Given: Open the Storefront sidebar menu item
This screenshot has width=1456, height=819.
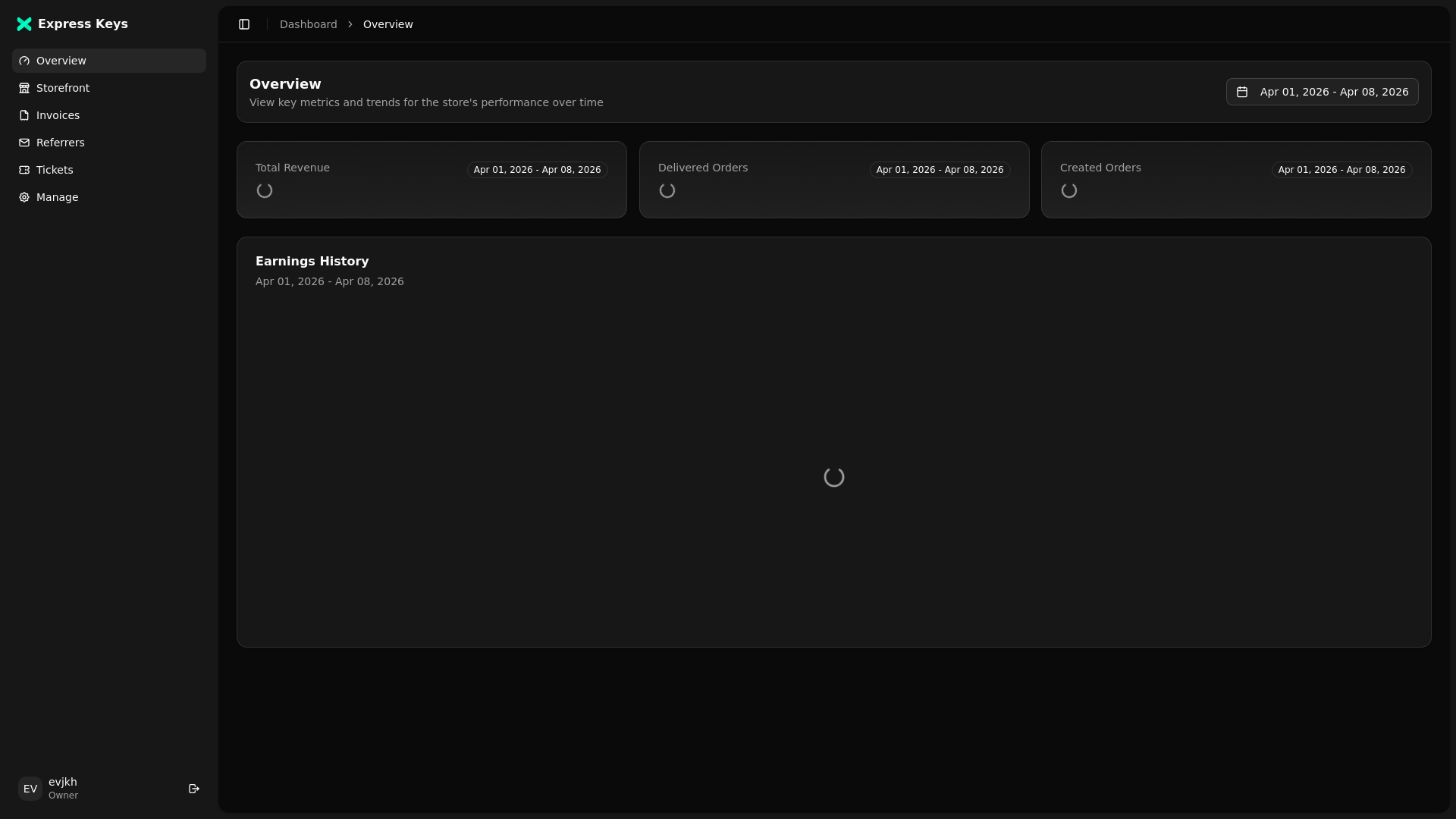Looking at the screenshot, I should [x=109, y=88].
